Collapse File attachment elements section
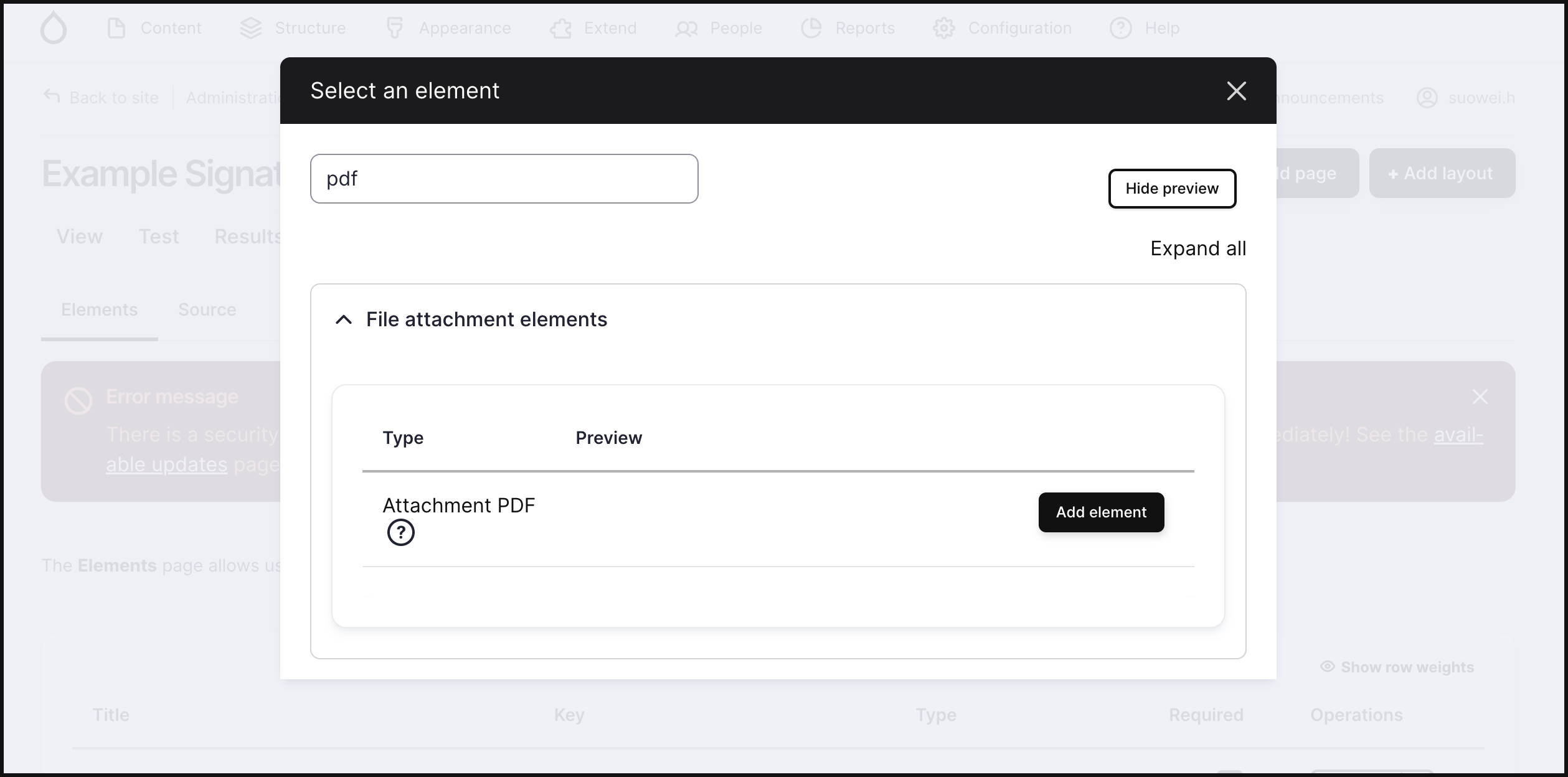The height and width of the screenshot is (777, 1568). click(344, 319)
